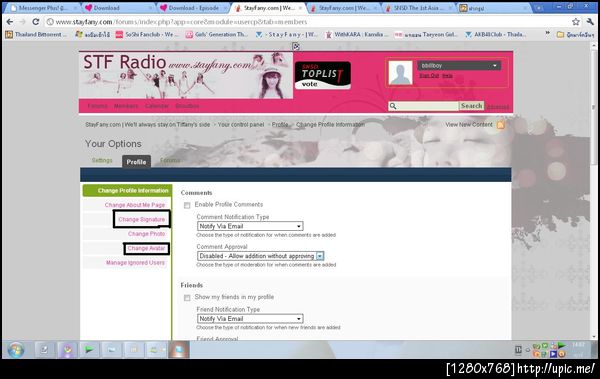Screen dimensions: 600x379
Task: Switch to second StayFany.com browser tab
Action: [342, 8]
